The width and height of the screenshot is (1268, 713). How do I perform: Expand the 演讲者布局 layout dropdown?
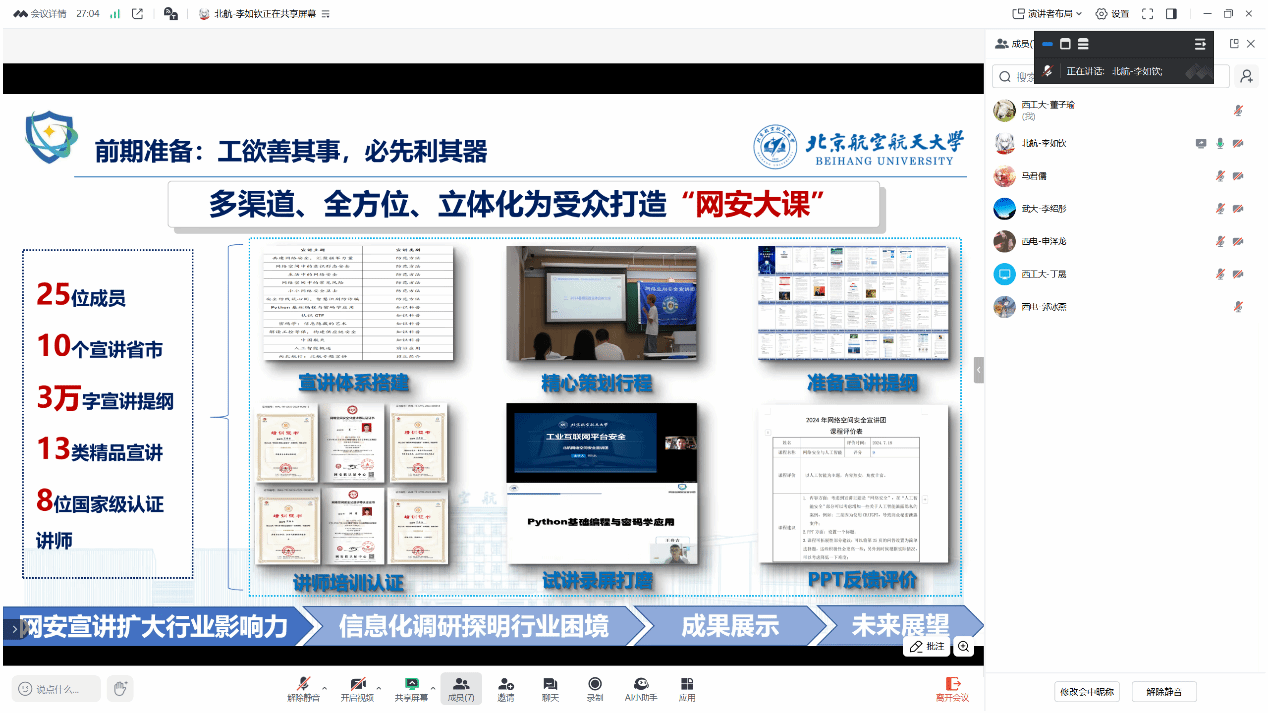tap(1048, 14)
